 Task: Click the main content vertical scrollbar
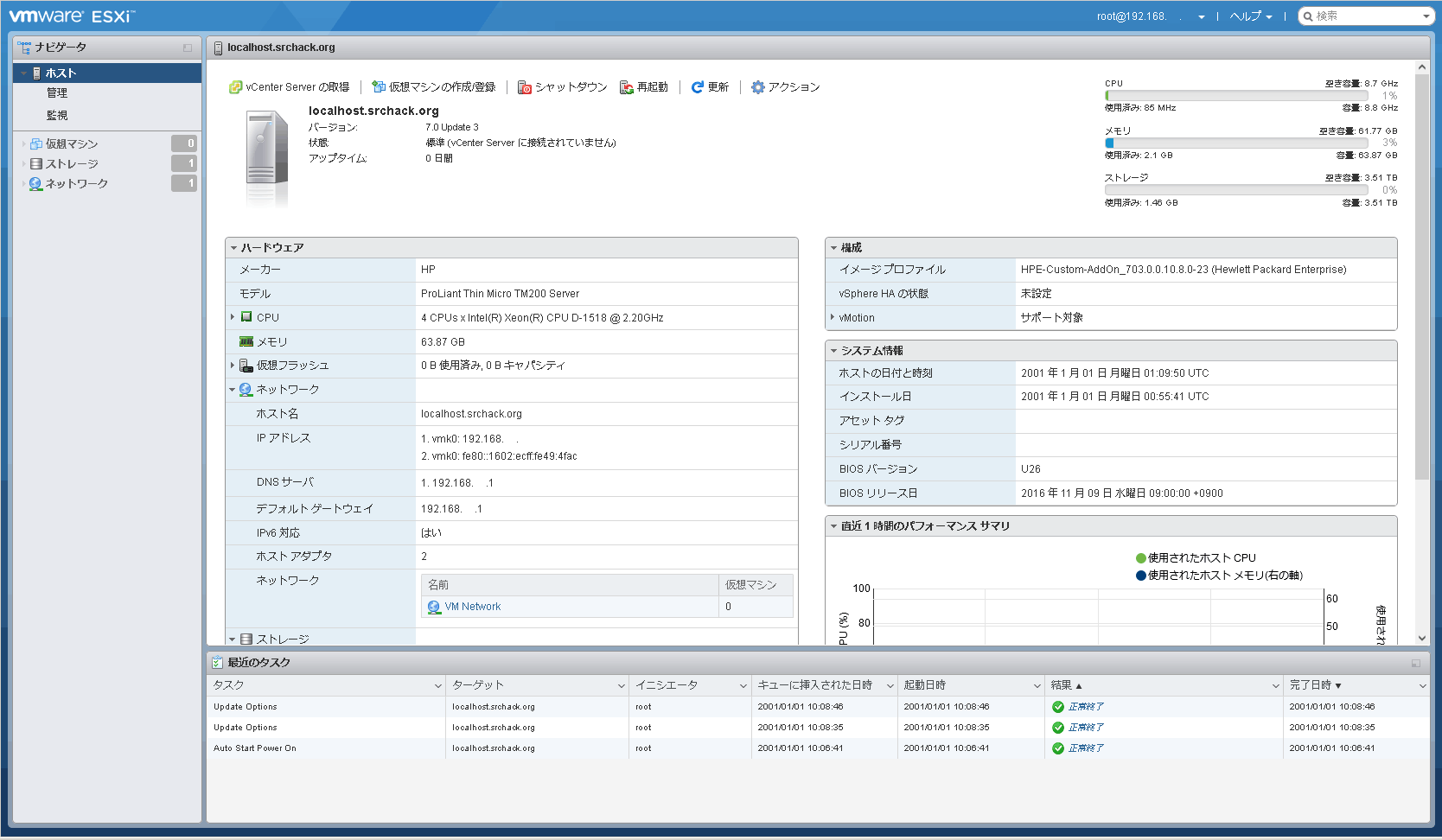(1422, 277)
